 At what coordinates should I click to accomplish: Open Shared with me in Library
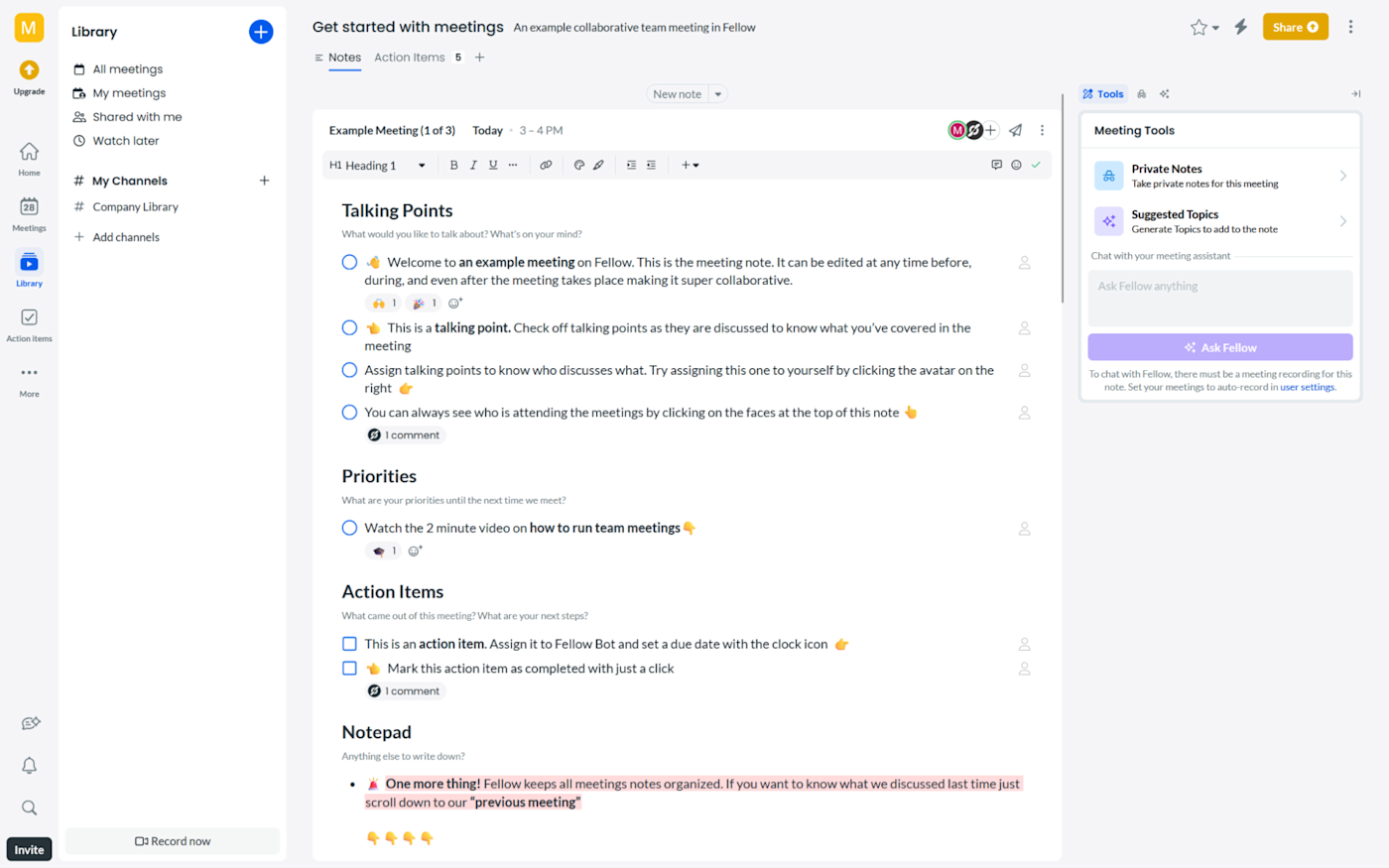[x=137, y=117]
